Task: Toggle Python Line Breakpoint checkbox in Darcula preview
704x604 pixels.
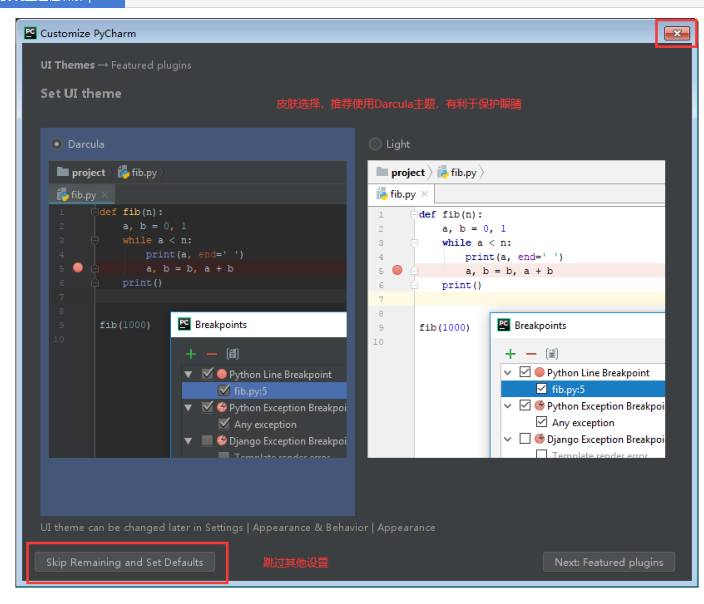Action: pyautogui.click(x=207, y=374)
